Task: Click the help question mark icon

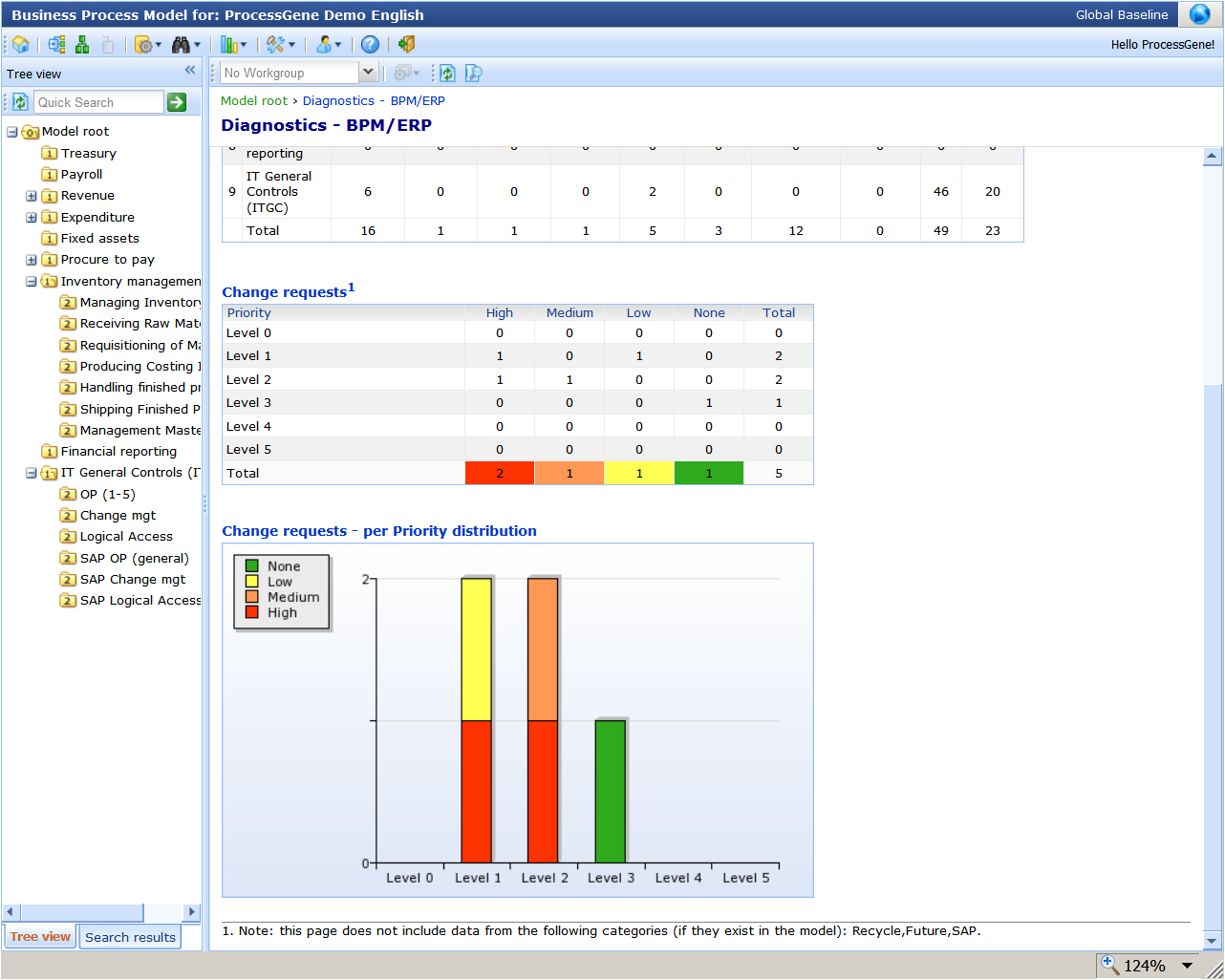Action: click(370, 45)
